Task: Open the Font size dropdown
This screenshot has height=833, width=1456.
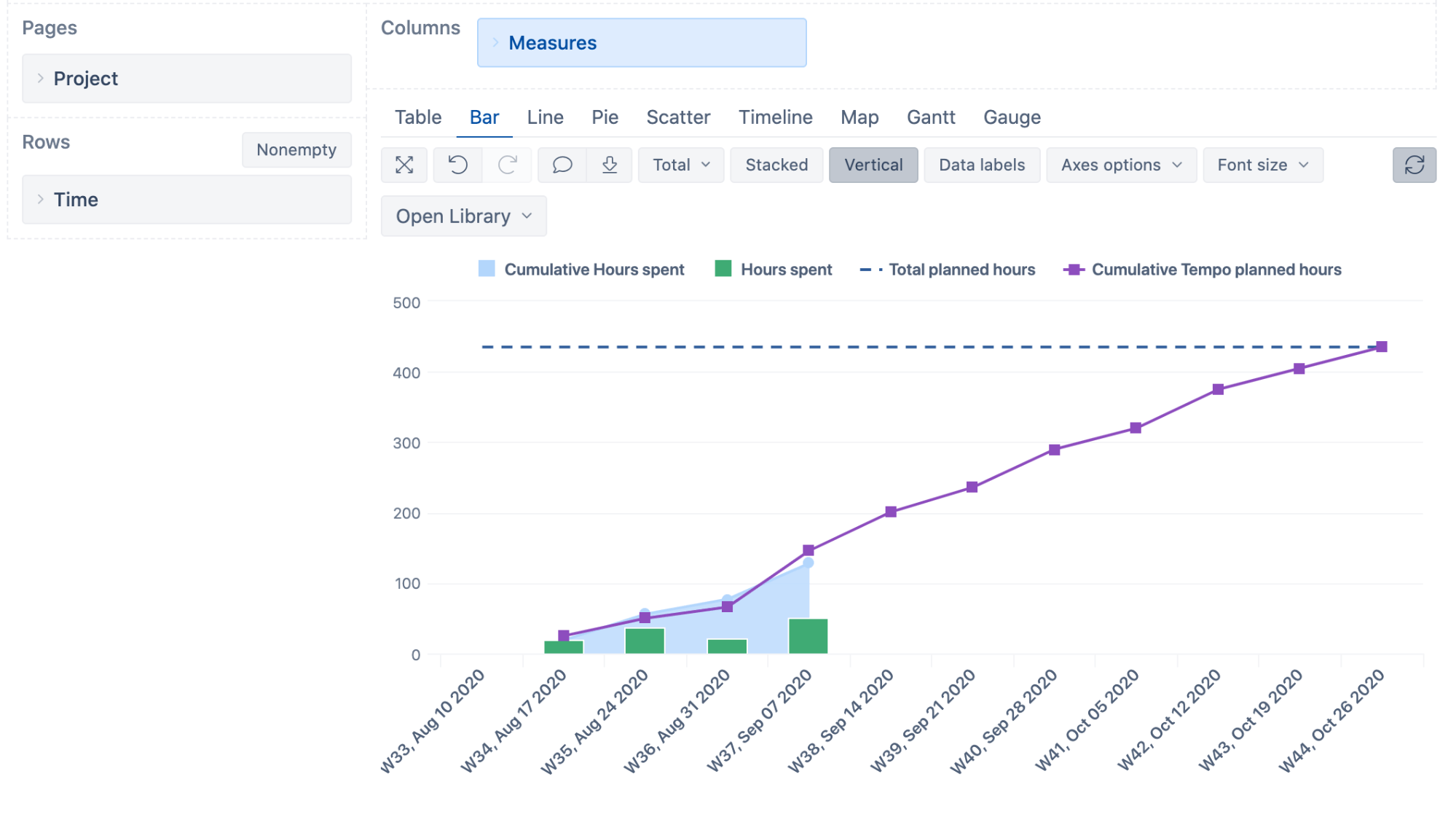Action: click(1262, 165)
